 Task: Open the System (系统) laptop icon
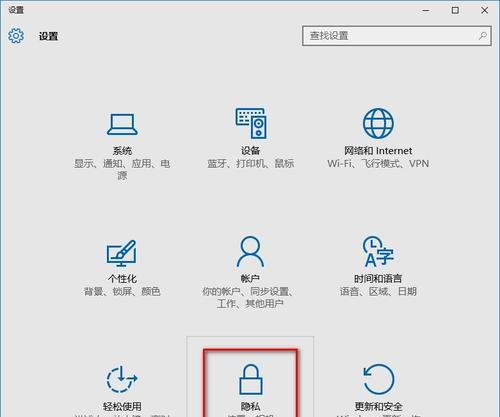pos(122,124)
